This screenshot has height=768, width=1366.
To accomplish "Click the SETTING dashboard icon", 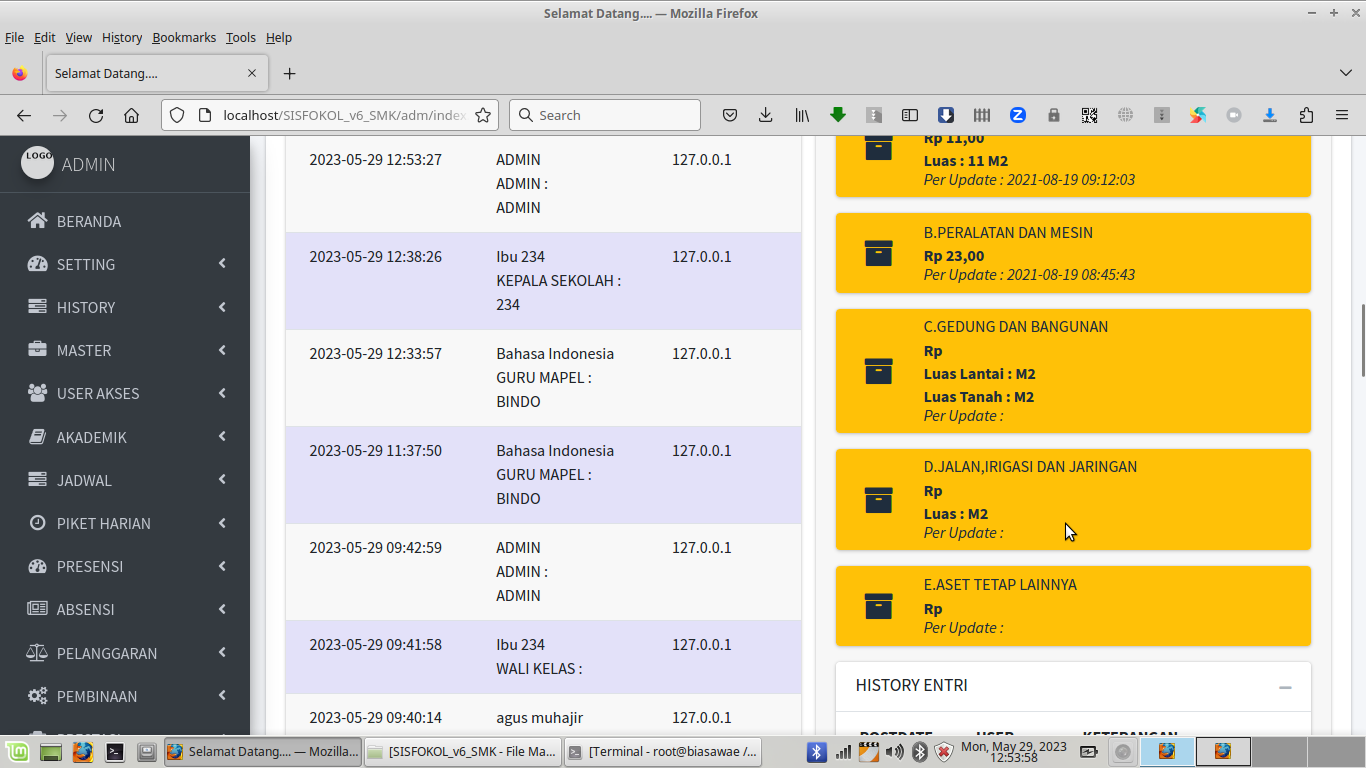I will [38, 264].
